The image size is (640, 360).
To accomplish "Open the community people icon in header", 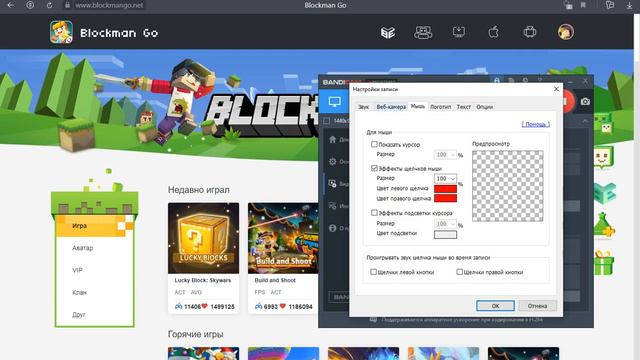I will [423, 32].
